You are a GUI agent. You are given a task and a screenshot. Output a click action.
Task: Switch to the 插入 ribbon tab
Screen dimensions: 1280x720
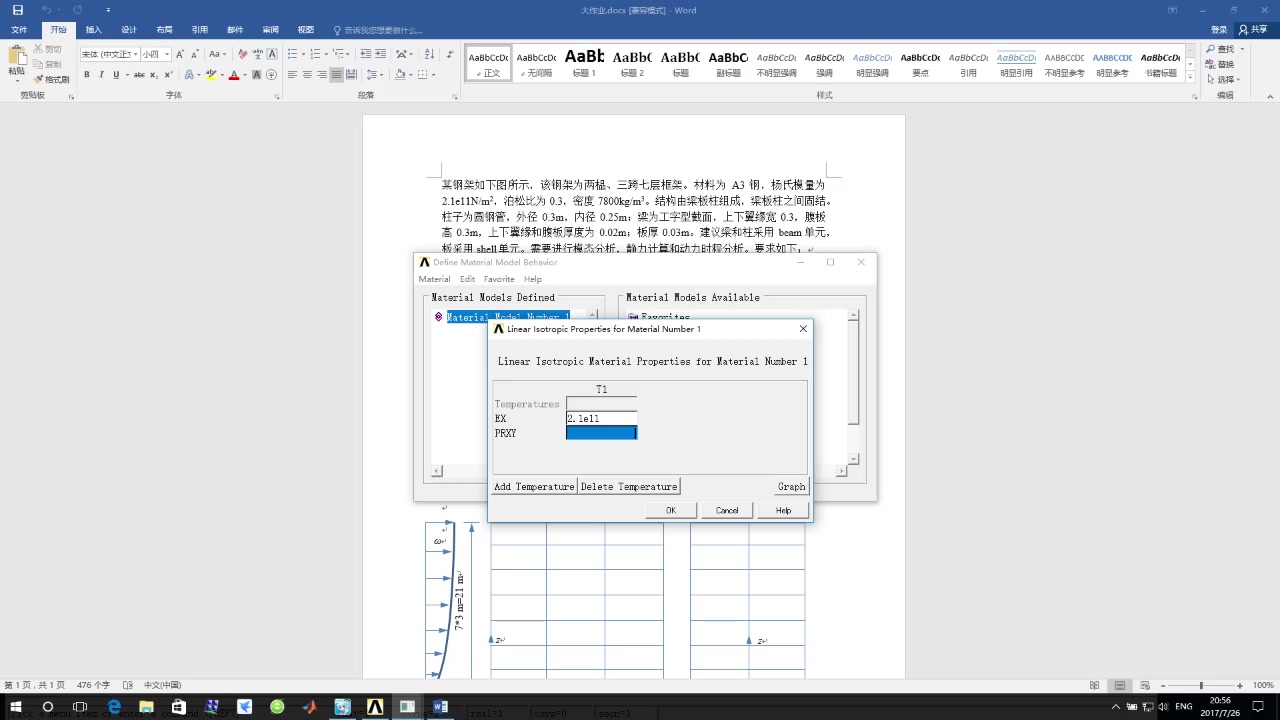(93, 29)
